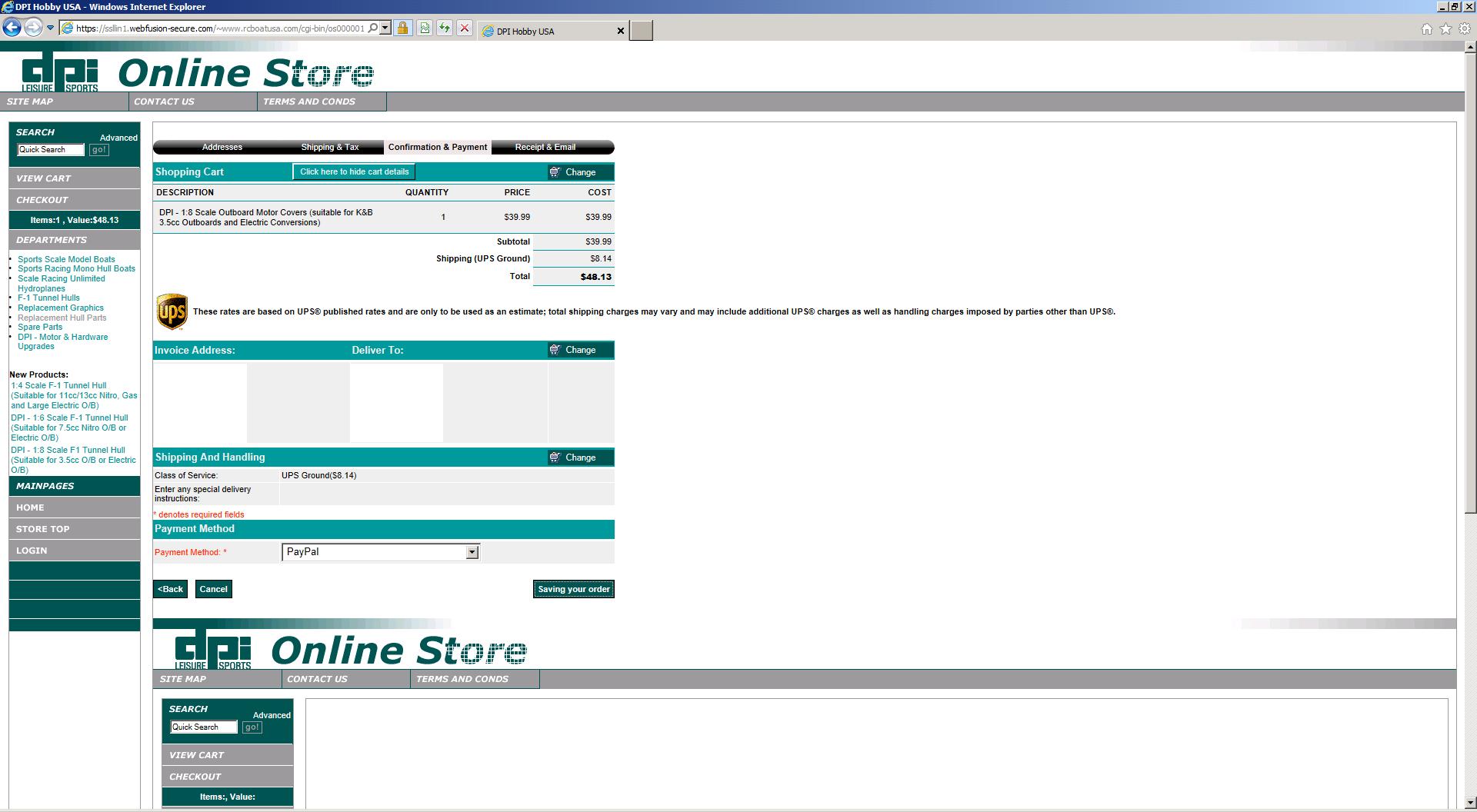Click the top Quick Search input field
The width and height of the screenshot is (1477, 812).
pyautogui.click(x=51, y=150)
